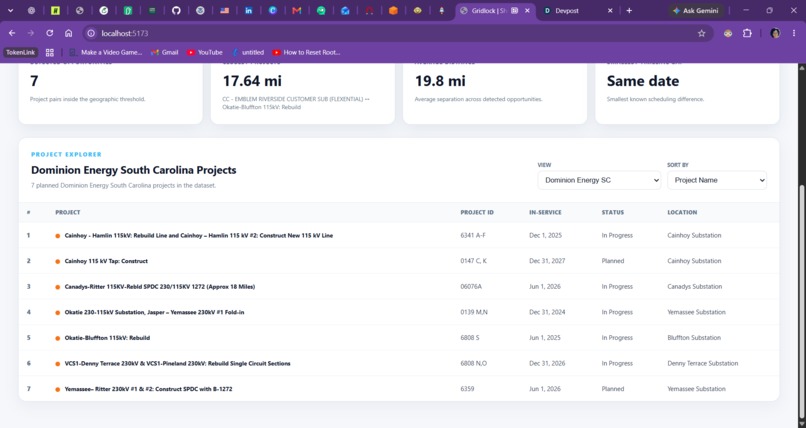
Task: Open the Sort By dropdown set to Project Name
Action: (x=717, y=180)
